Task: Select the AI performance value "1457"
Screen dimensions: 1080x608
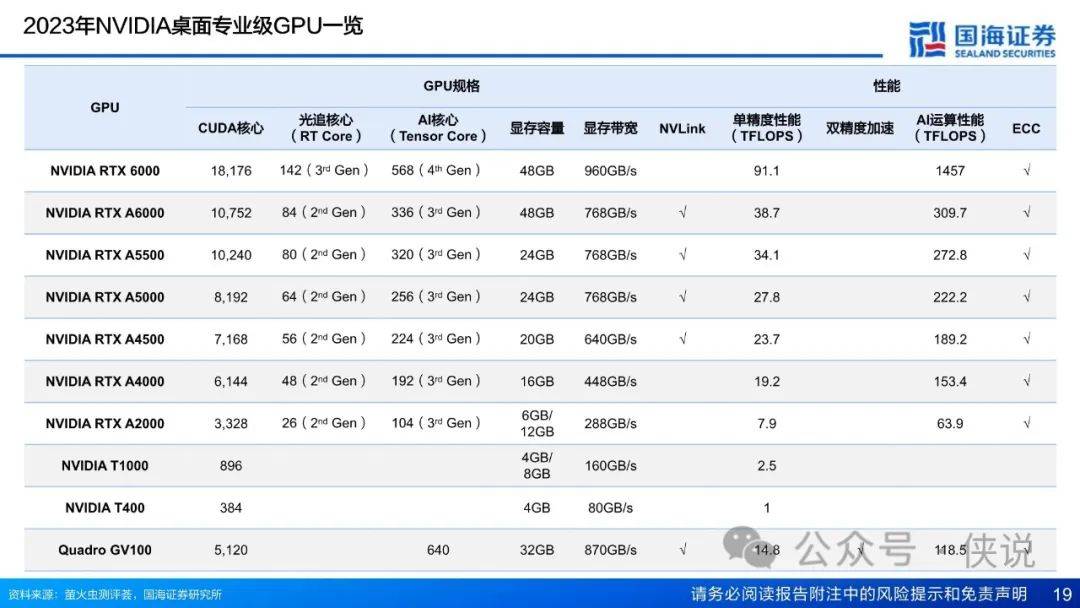Action: coord(950,171)
